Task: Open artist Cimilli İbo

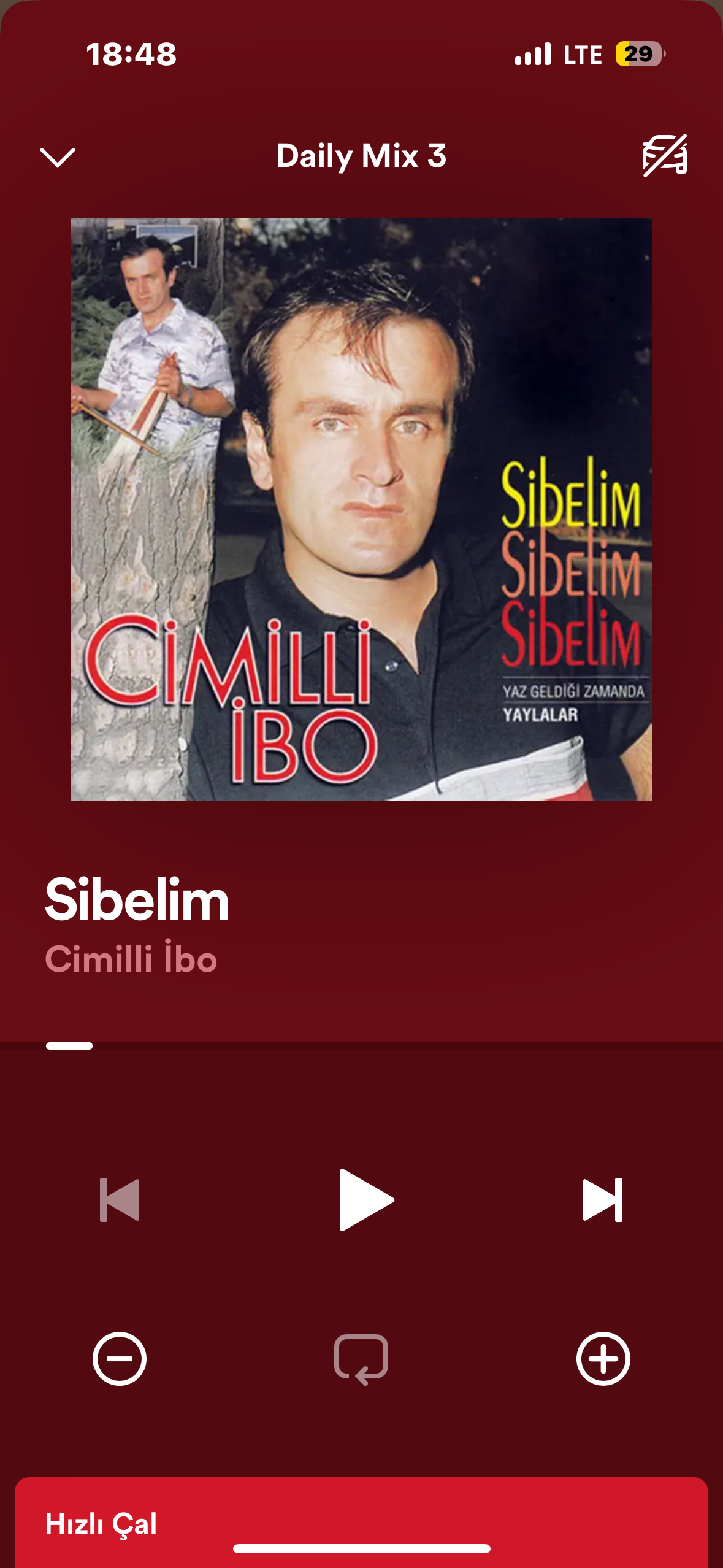Action: tap(131, 959)
